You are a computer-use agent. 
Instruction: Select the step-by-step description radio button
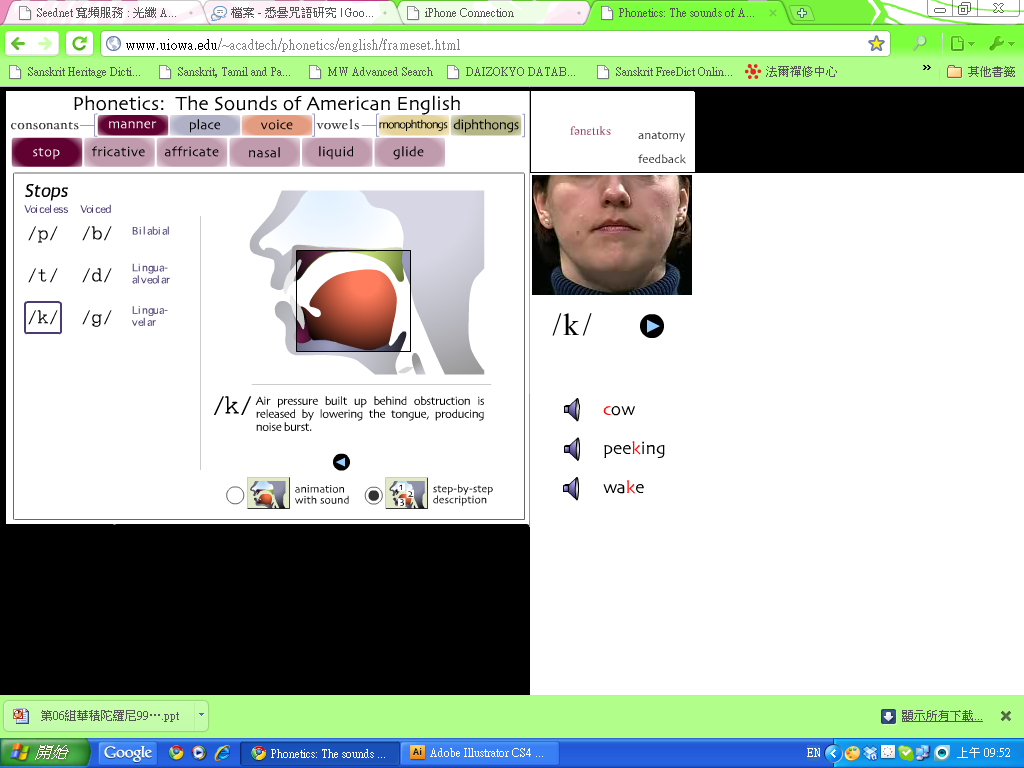click(x=373, y=495)
